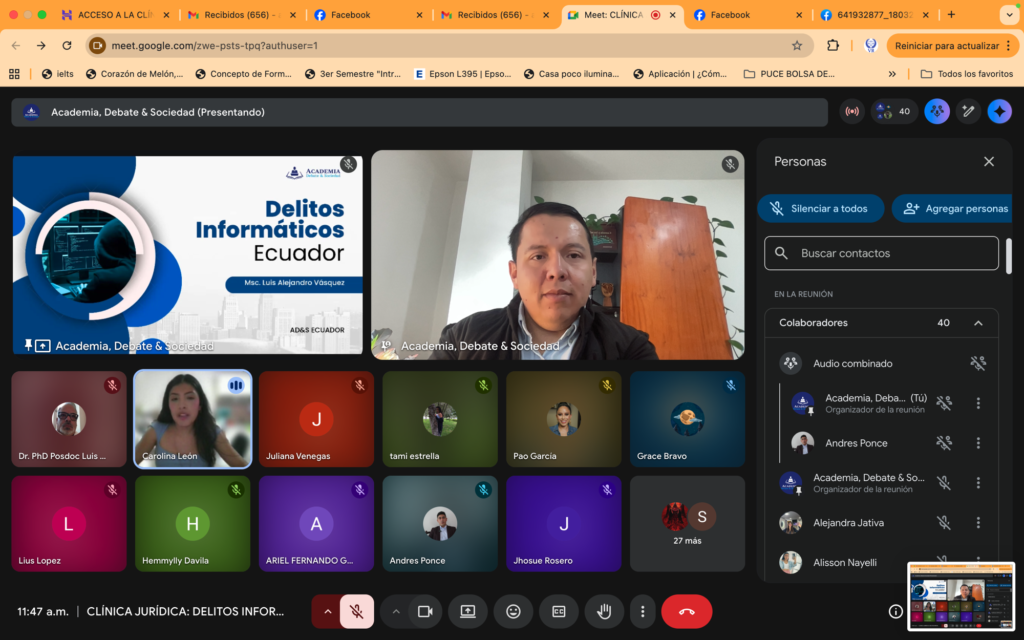Screen dimensions: 1024x640
Task: Toggle the raise hand button
Action: coord(604,611)
